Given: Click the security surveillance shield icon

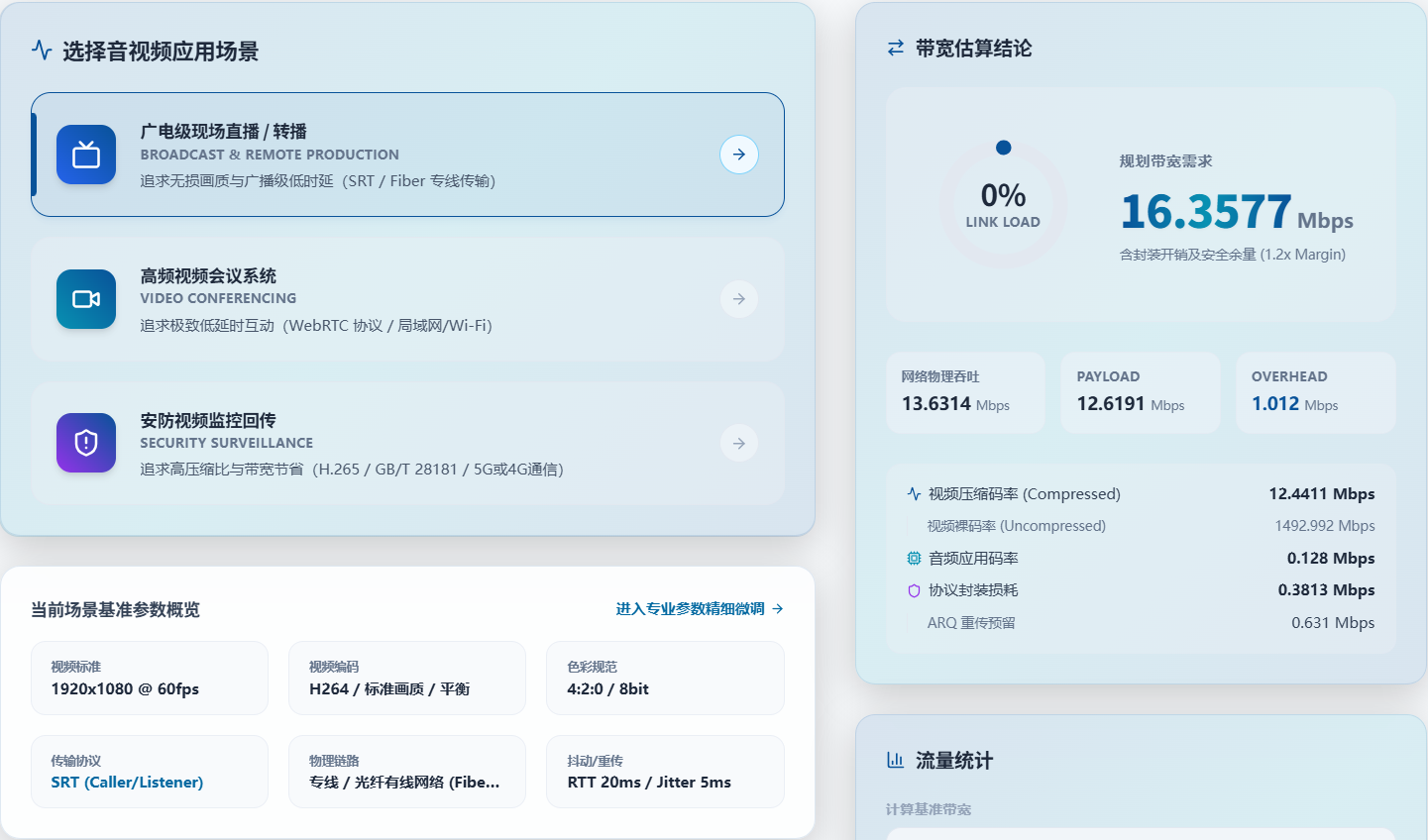Looking at the screenshot, I should (x=86, y=443).
